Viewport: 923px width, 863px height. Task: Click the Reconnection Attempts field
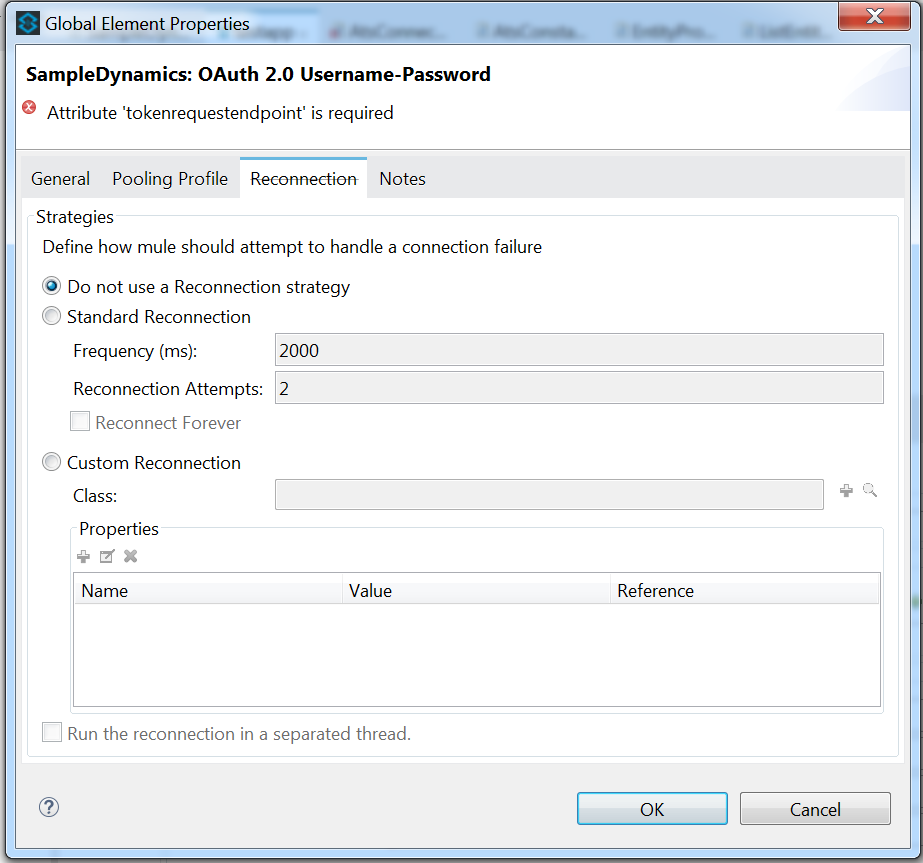coord(579,388)
